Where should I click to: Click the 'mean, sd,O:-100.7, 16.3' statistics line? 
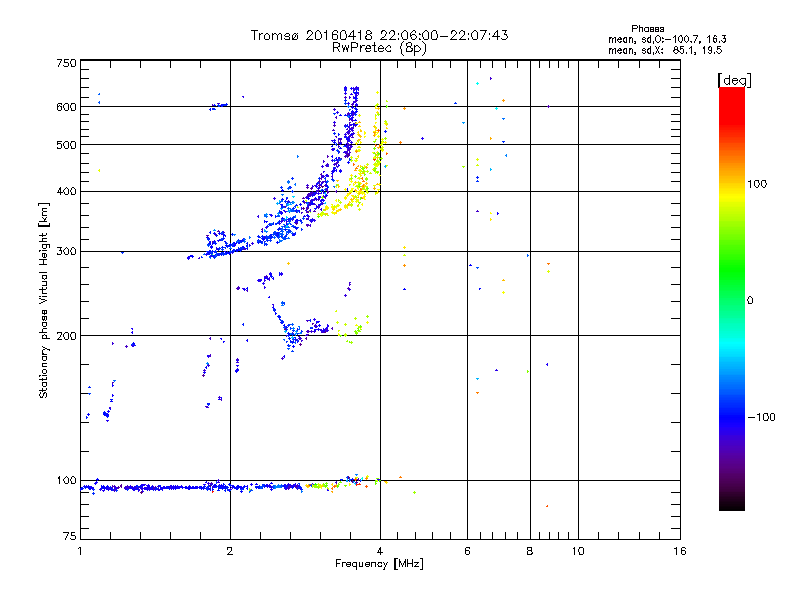coord(667,39)
